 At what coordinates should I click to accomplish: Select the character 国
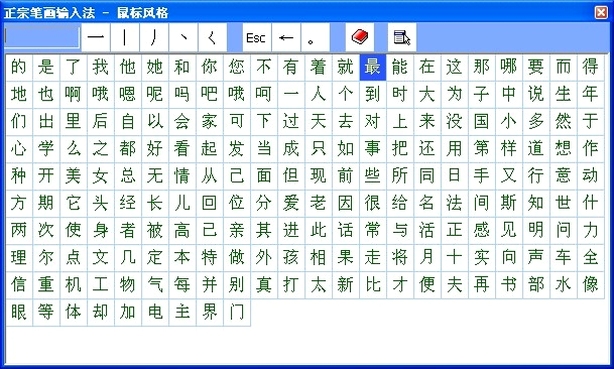pyautogui.click(x=481, y=121)
